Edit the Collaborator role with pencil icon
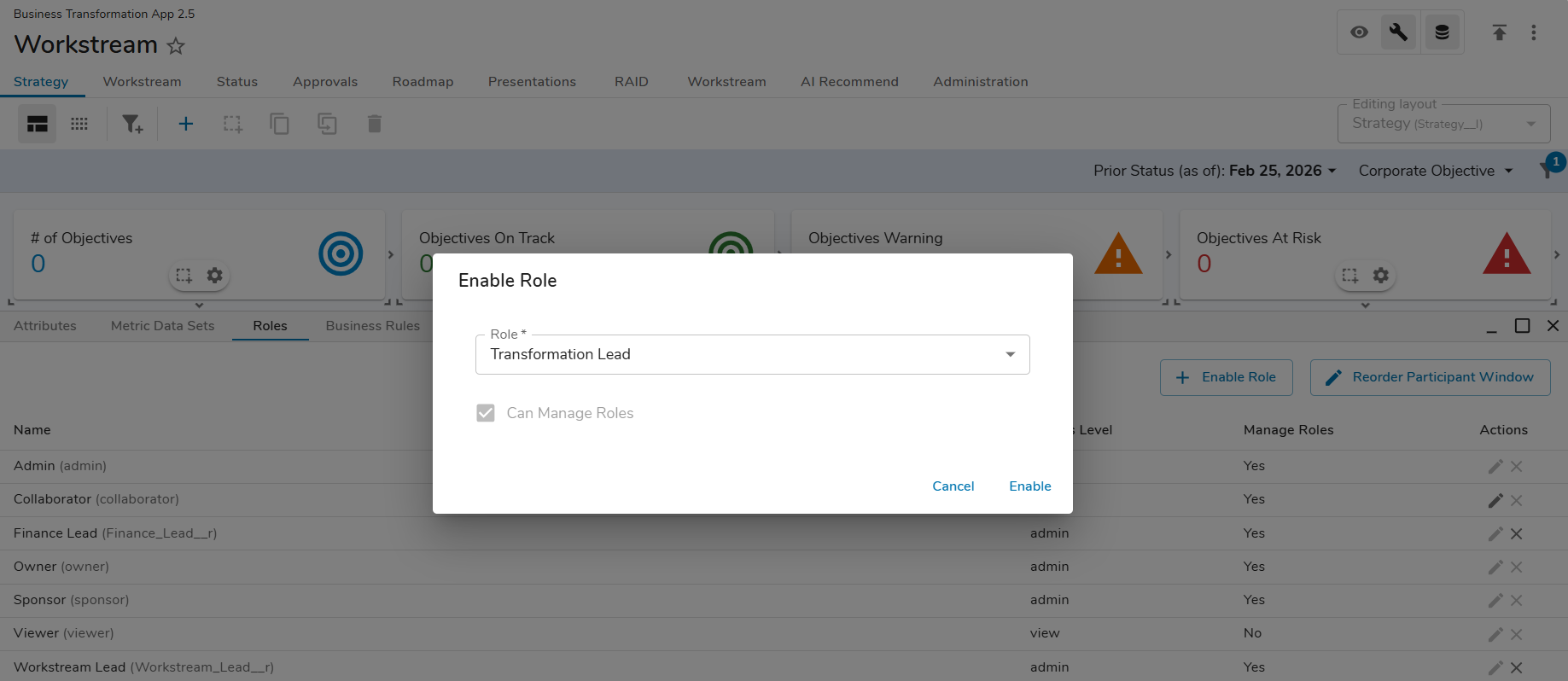 [x=1495, y=501]
